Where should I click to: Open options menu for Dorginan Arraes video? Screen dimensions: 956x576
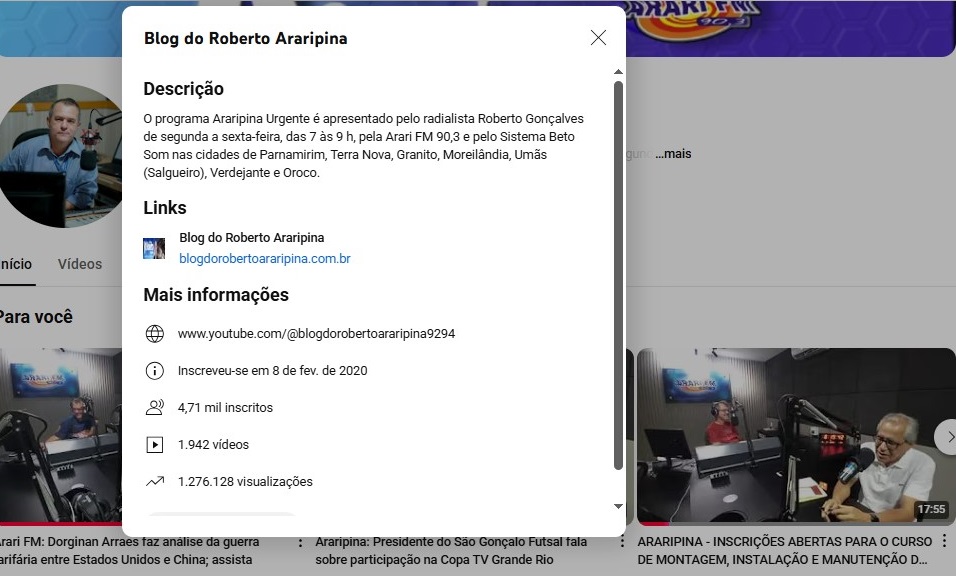tap(300, 541)
